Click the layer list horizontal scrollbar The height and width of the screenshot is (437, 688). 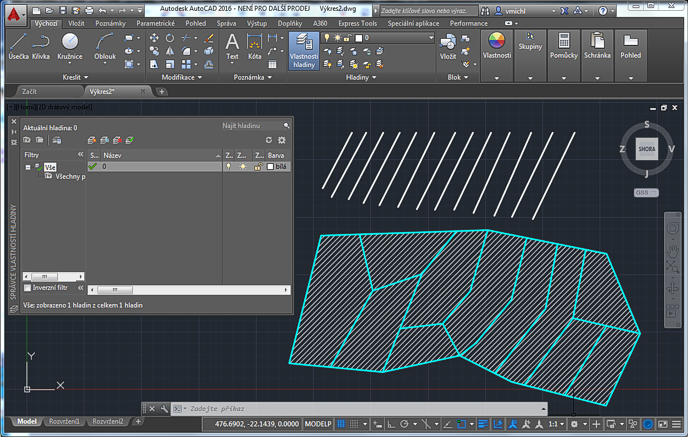pos(189,290)
